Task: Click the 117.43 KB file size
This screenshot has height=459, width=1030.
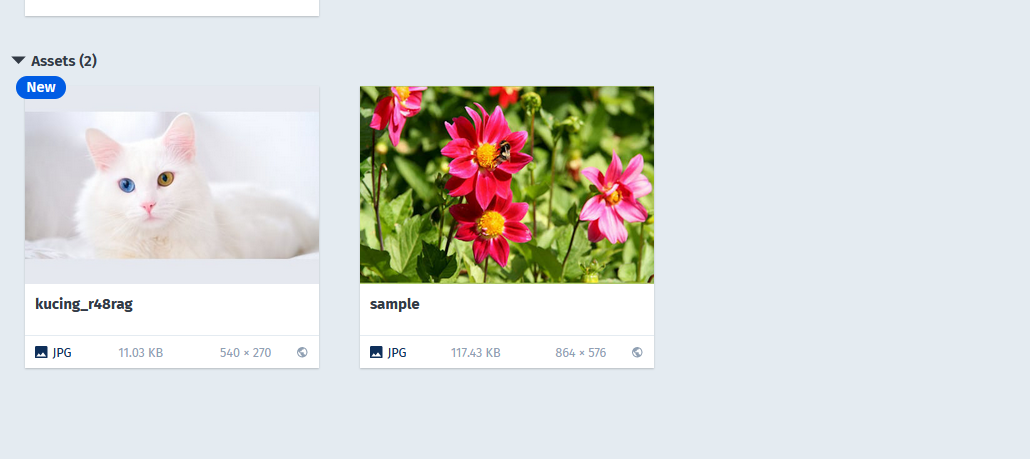Action: 476,353
